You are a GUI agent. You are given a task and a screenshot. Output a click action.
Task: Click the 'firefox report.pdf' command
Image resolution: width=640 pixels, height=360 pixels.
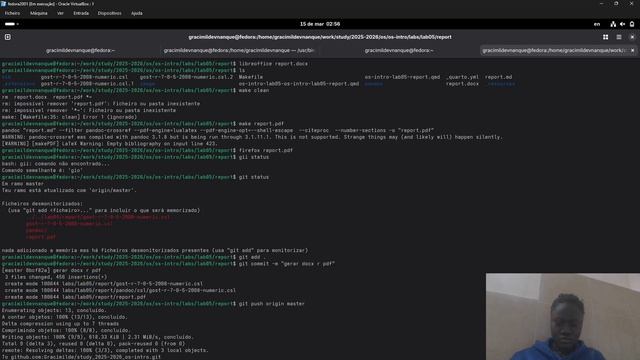[266, 151]
